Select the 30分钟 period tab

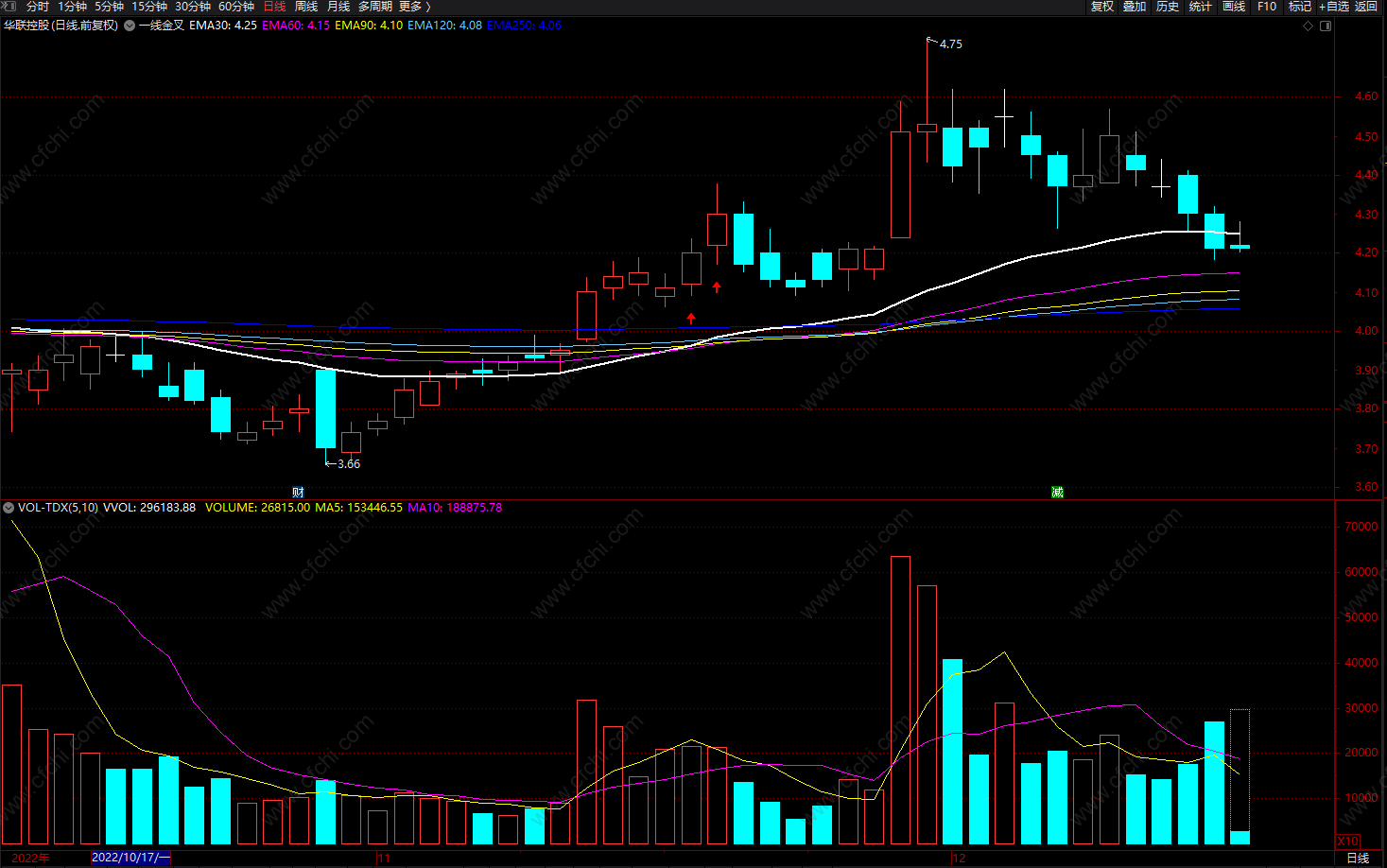click(193, 7)
